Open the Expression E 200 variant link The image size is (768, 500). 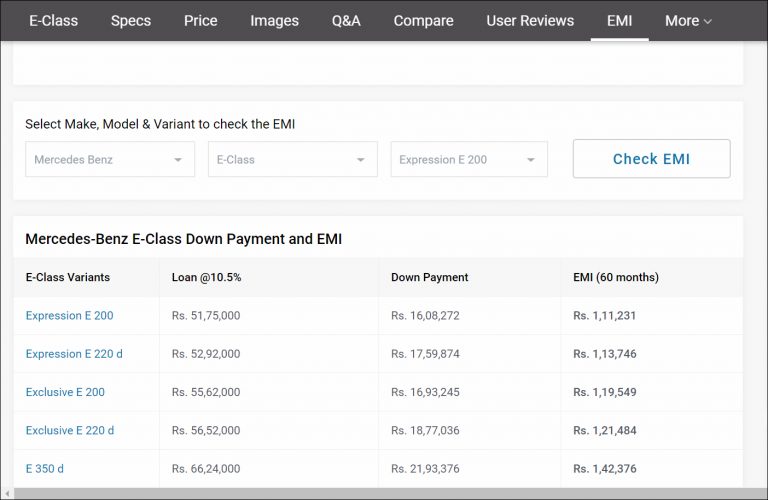(70, 316)
